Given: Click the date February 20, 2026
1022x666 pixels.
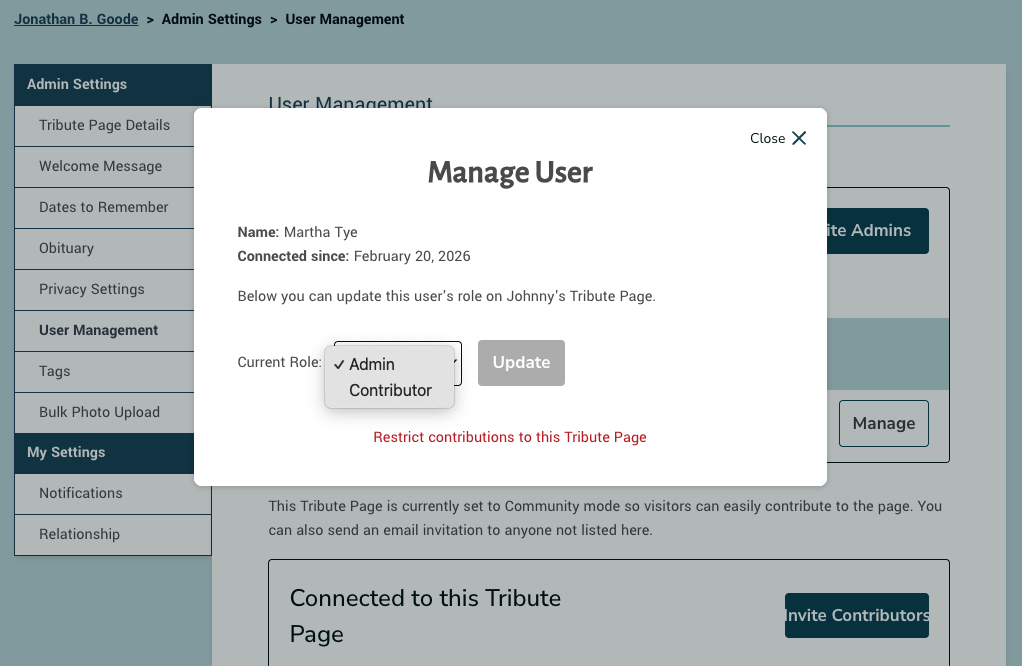Looking at the screenshot, I should tap(412, 256).
